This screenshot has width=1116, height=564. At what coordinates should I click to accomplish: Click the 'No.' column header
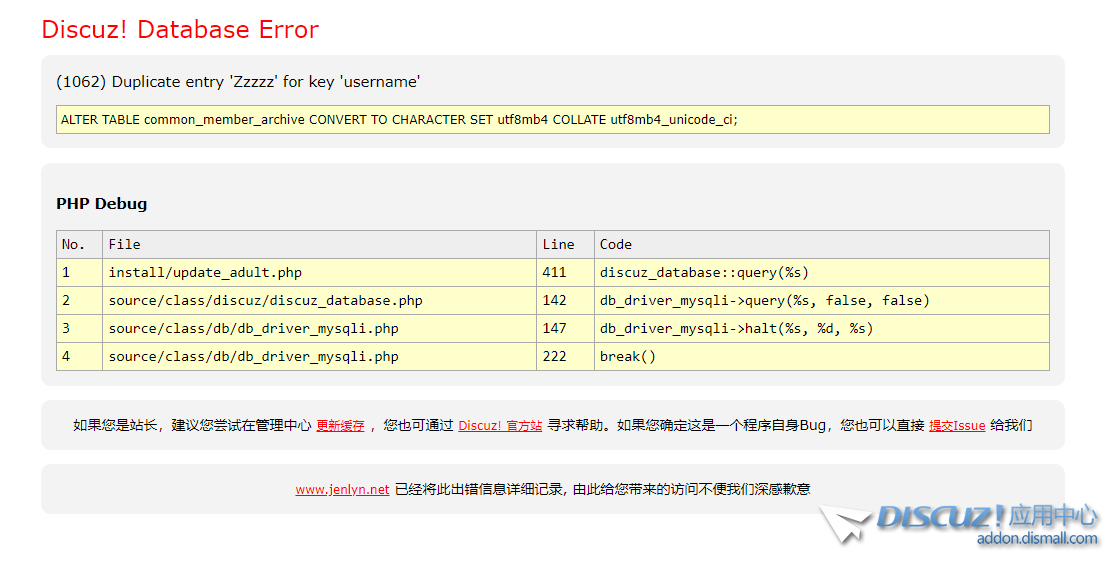(80, 244)
